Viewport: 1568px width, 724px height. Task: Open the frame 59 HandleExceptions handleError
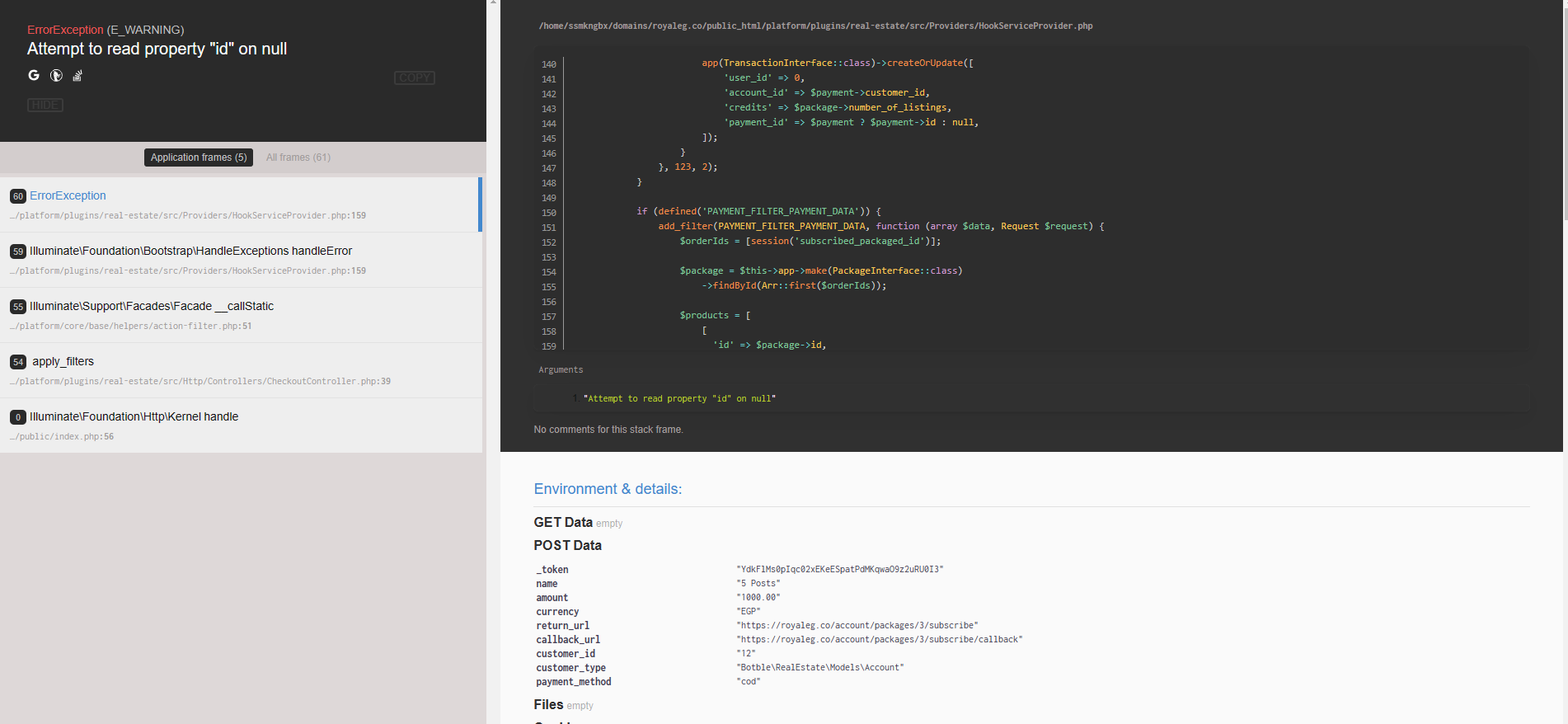click(239, 260)
